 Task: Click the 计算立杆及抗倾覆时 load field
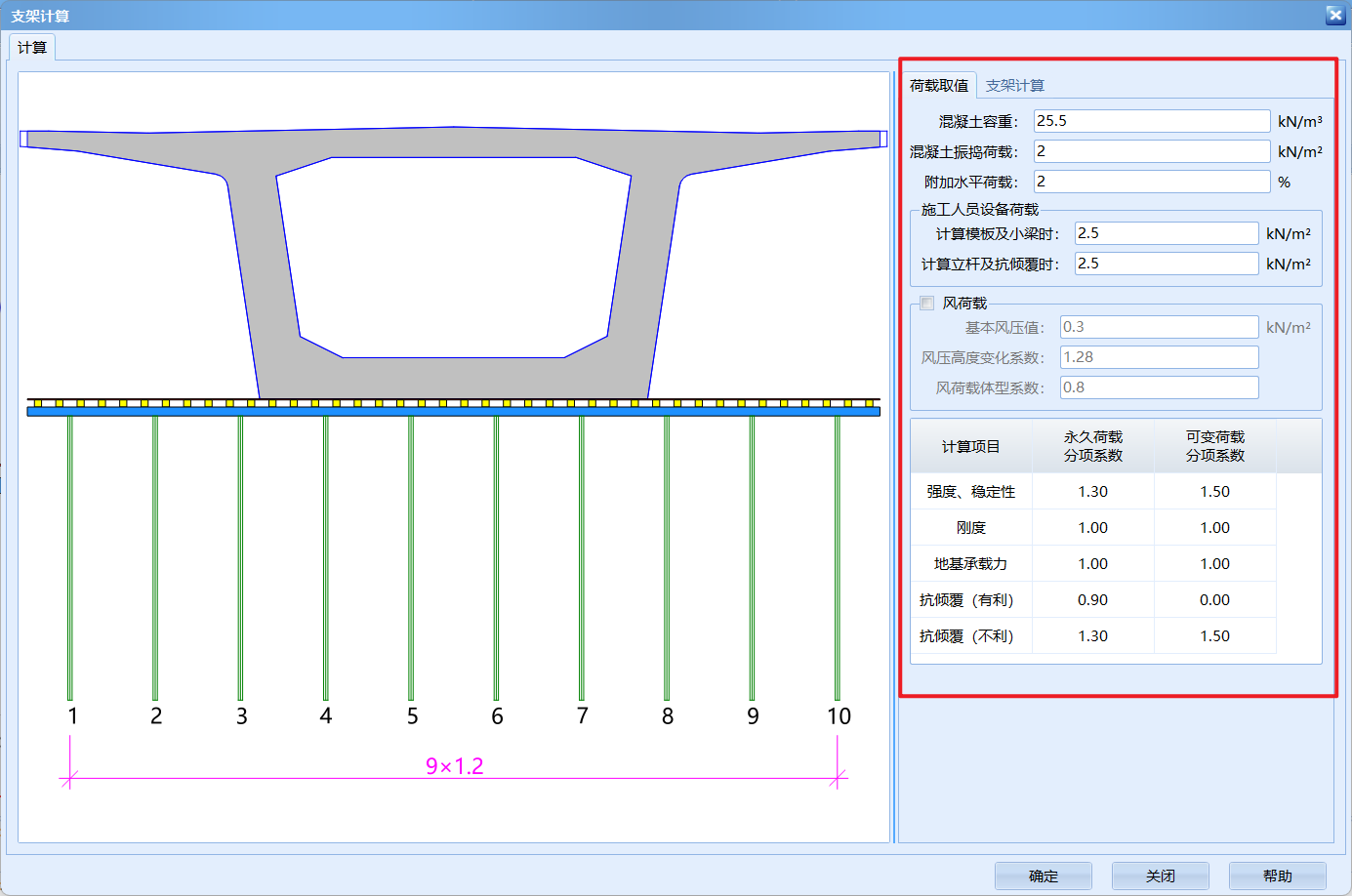(1166, 264)
